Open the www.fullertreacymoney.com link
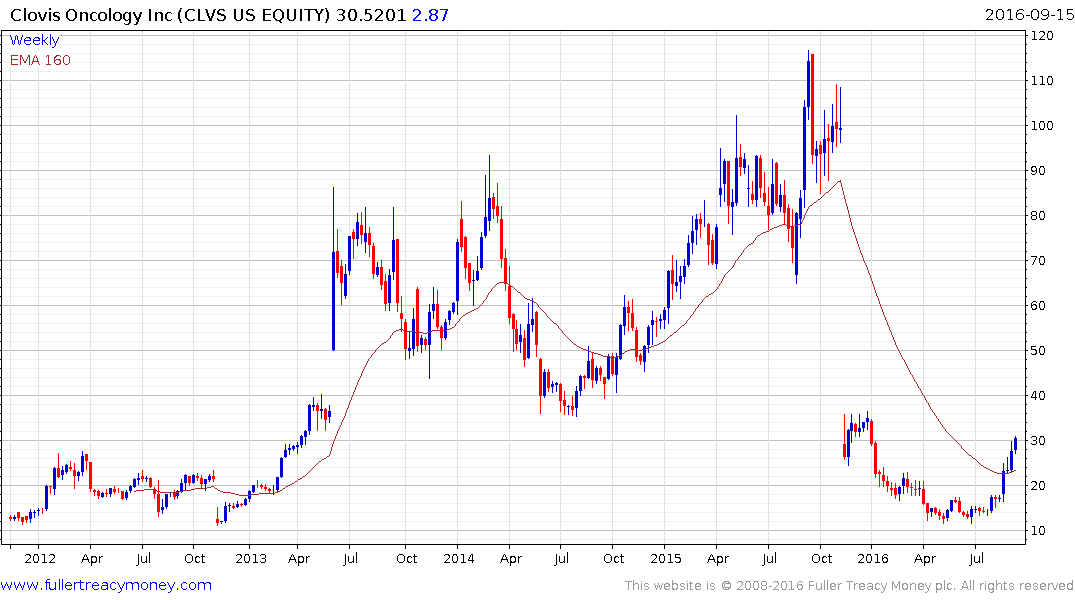Viewport: 1075px width, 600px height. [x=106, y=585]
